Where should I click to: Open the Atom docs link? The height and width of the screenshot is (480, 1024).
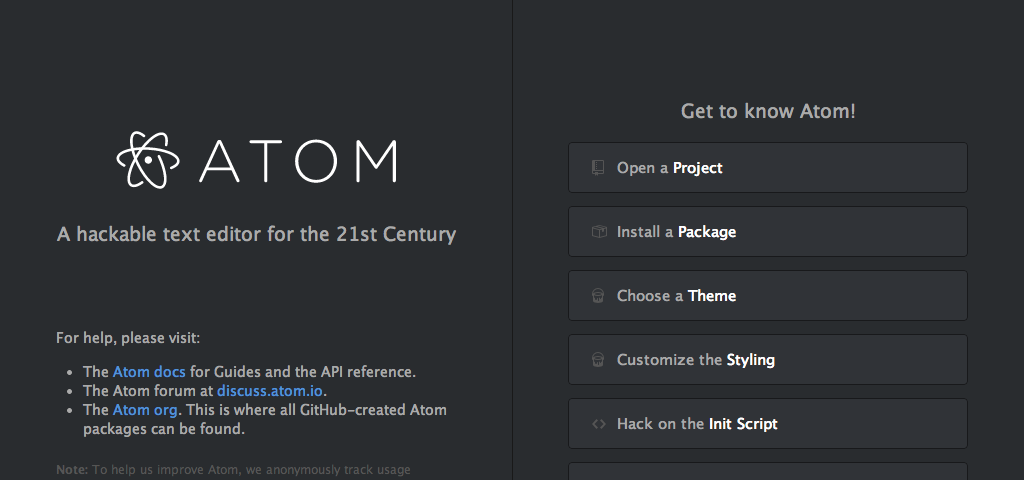(149, 372)
